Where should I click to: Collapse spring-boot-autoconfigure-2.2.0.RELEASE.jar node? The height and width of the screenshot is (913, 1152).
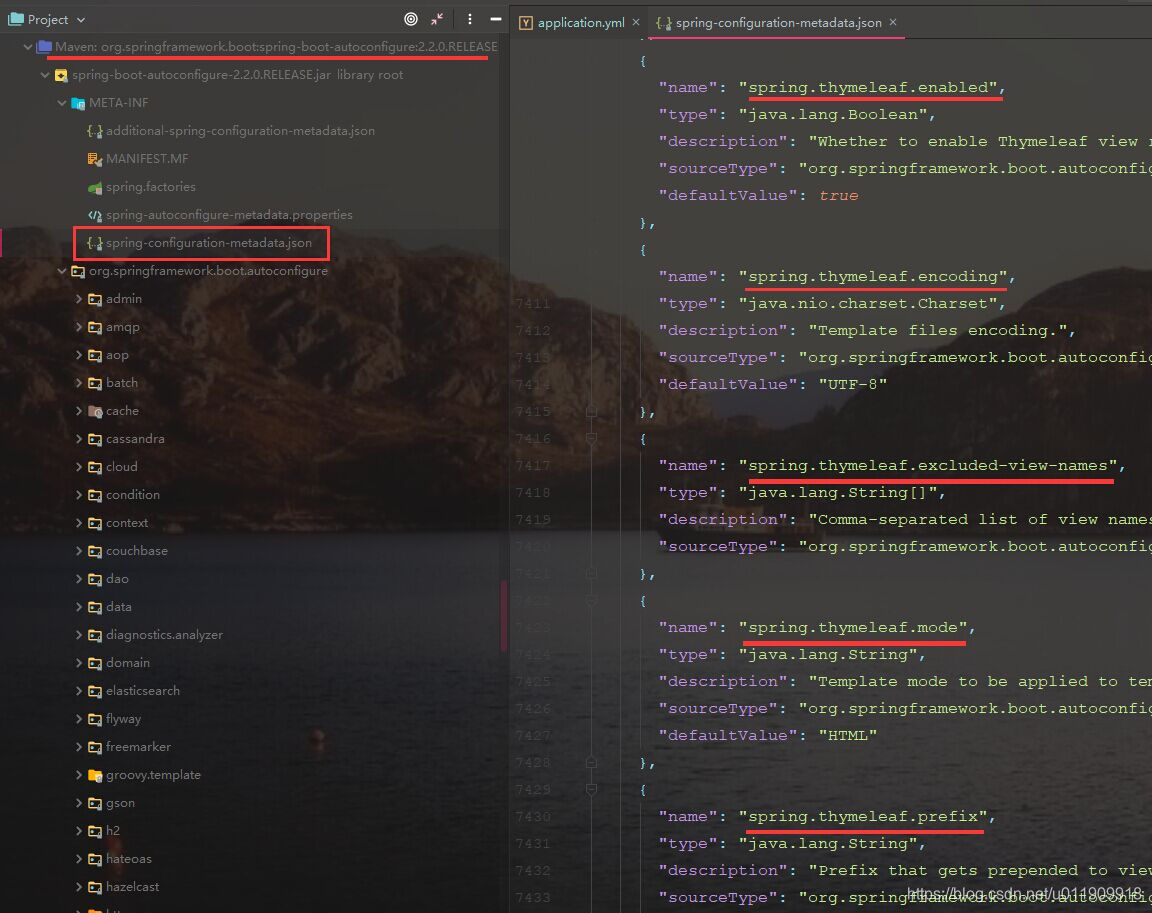tap(45, 75)
